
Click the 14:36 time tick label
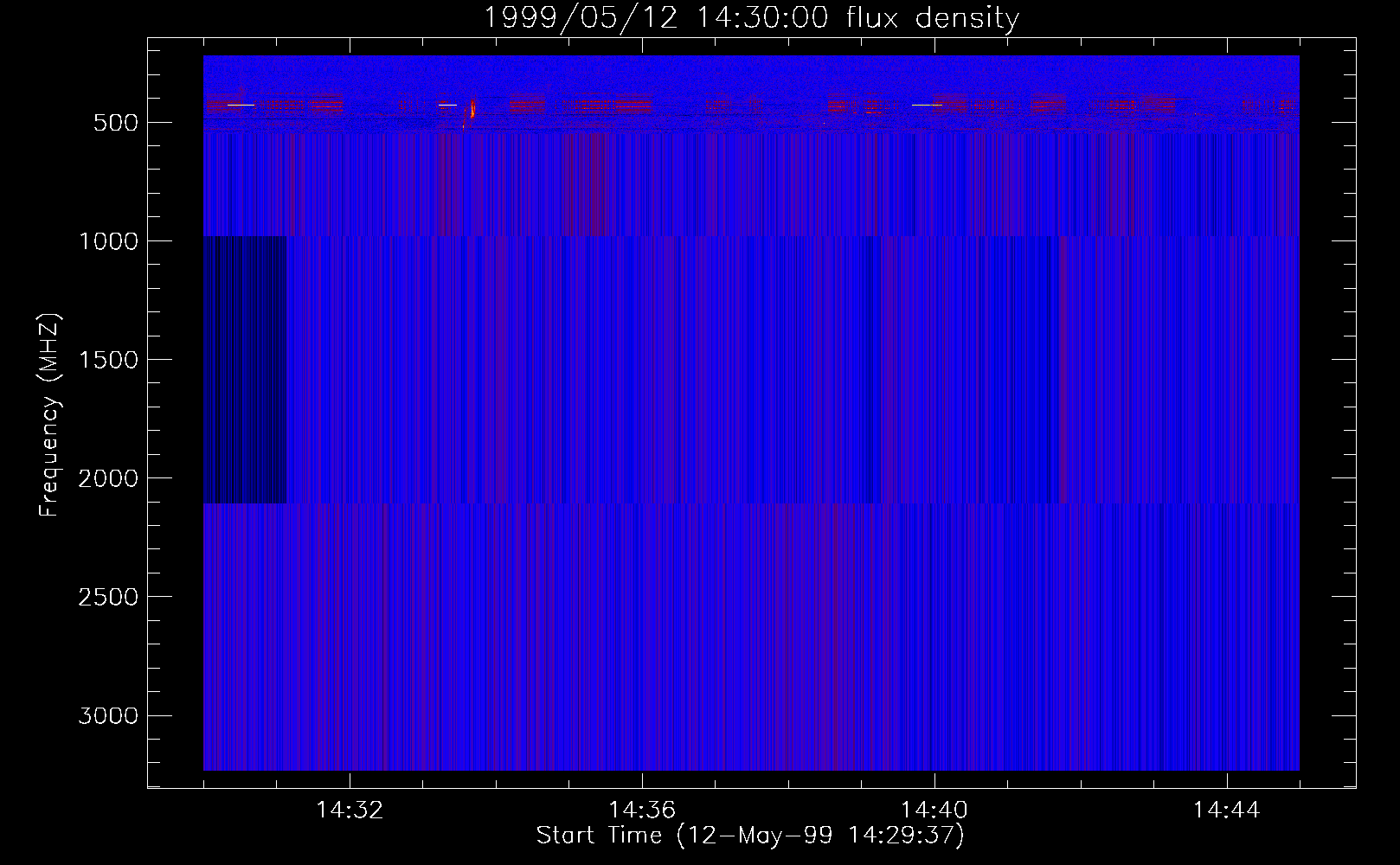click(642, 810)
